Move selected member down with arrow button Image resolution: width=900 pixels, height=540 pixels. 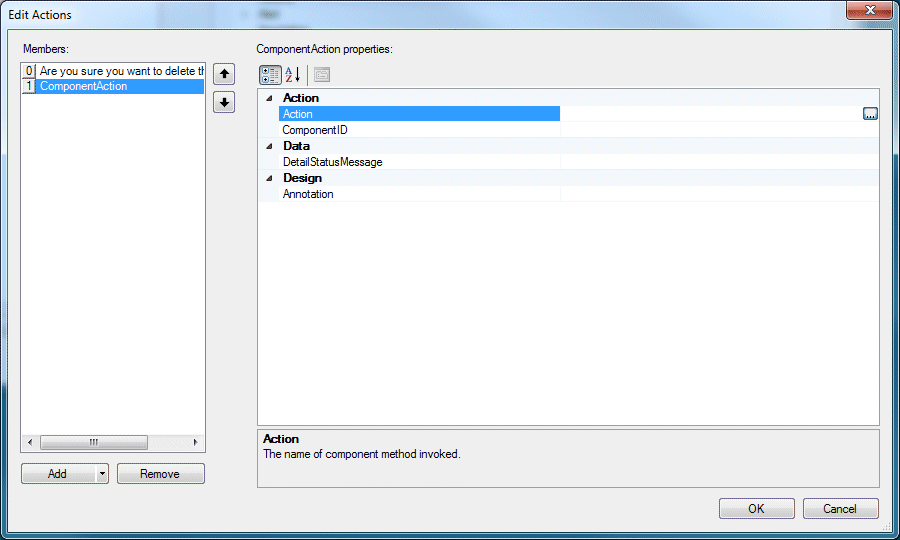coord(224,103)
